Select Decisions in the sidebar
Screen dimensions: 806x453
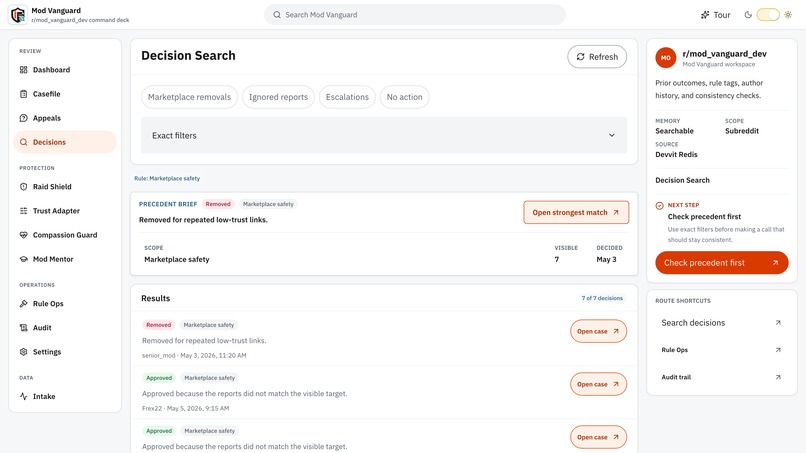pyautogui.click(x=65, y=142)
